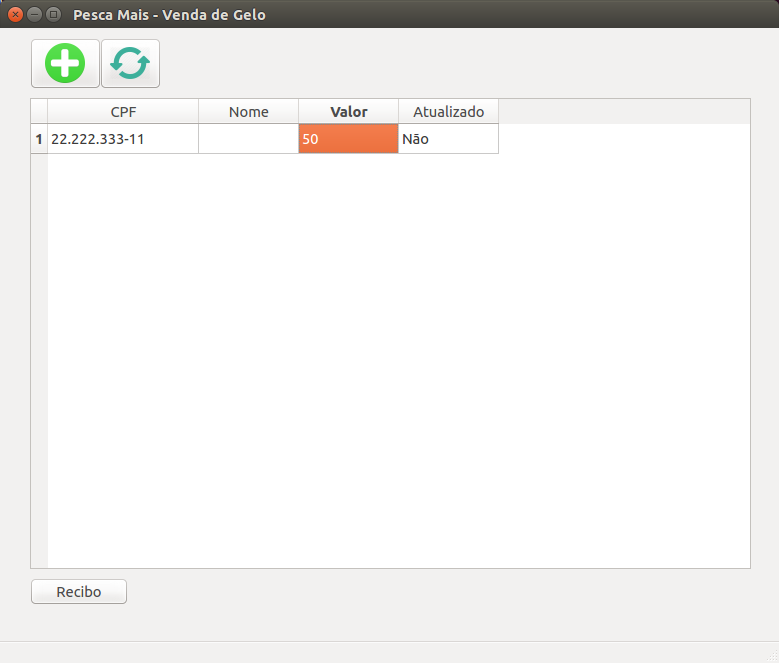Grab the window size grip corner

(772, 656)
